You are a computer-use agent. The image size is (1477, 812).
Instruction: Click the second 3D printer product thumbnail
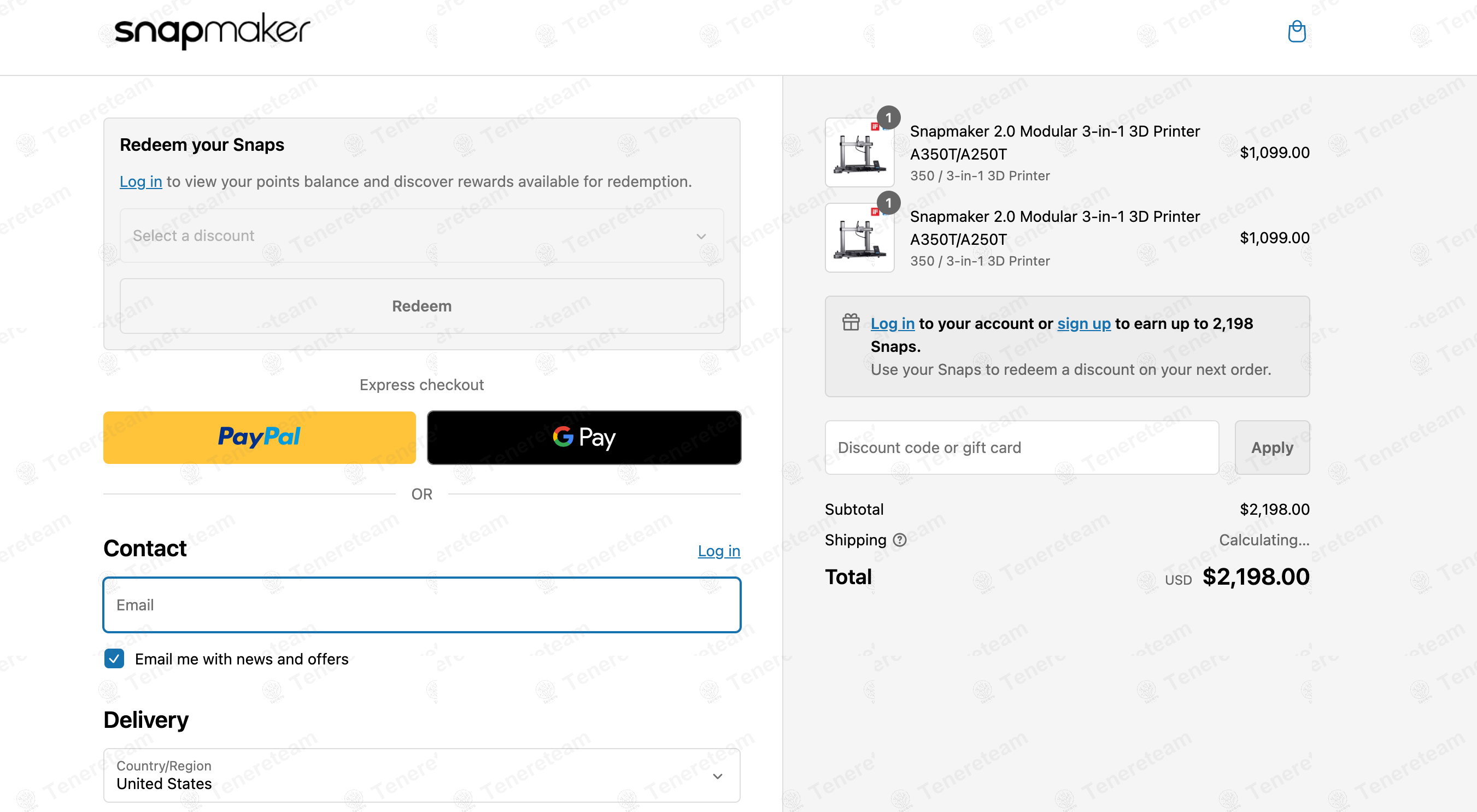pyautogui.click(x=859, y=238)
